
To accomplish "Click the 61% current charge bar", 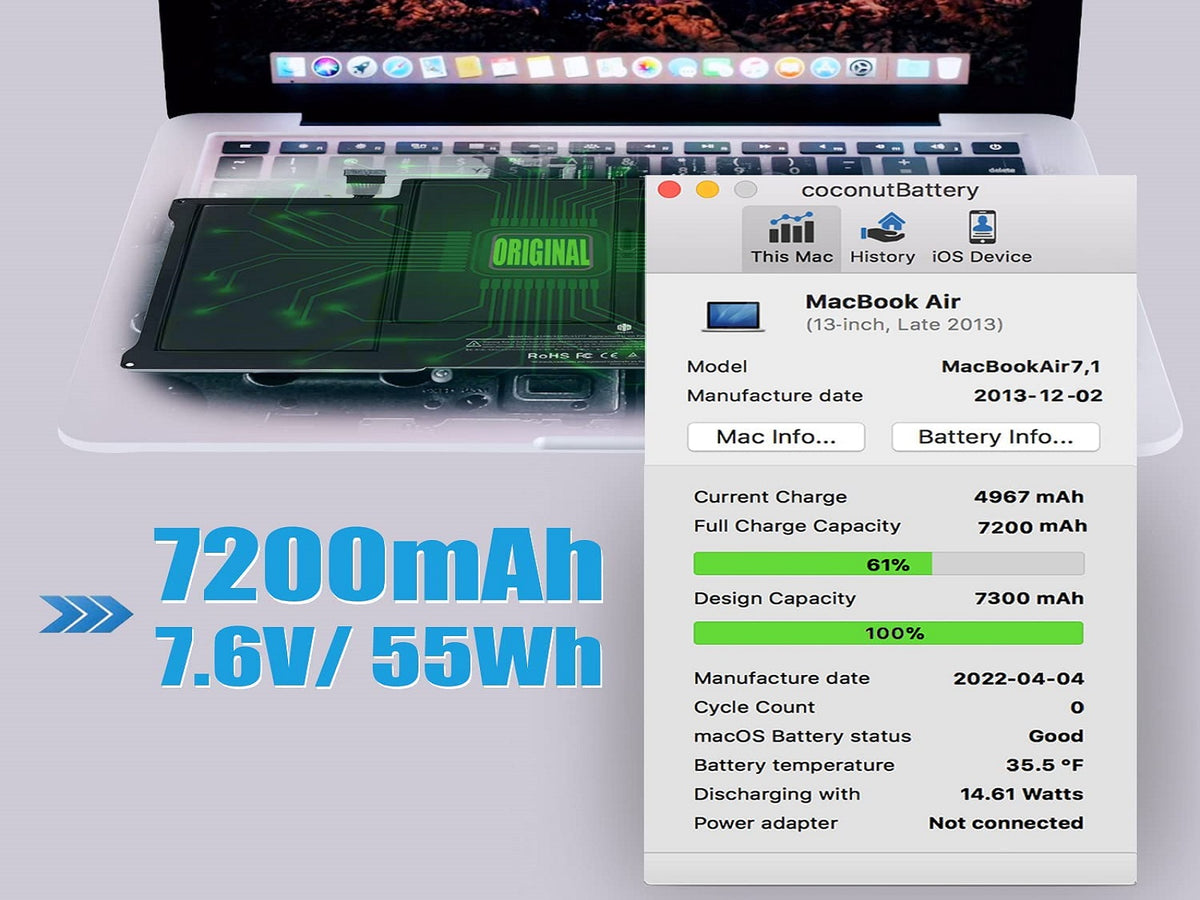I will pos(888,564).
